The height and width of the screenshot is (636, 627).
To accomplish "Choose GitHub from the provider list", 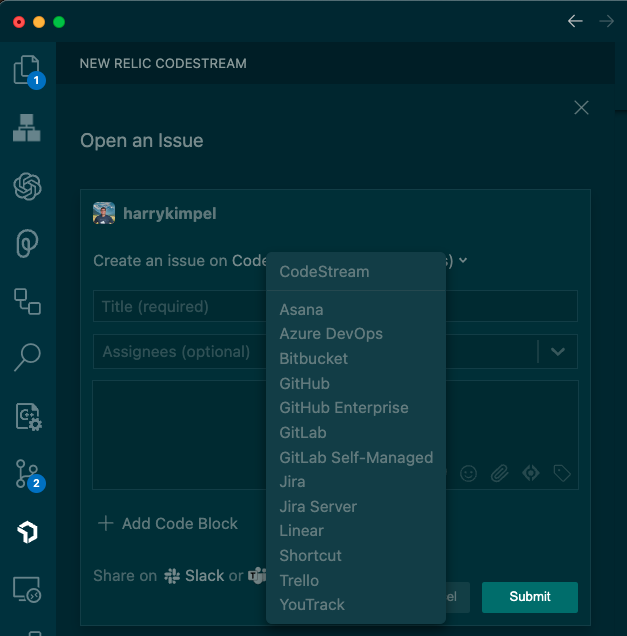I will pyautogui.click(x=304, y=383).
